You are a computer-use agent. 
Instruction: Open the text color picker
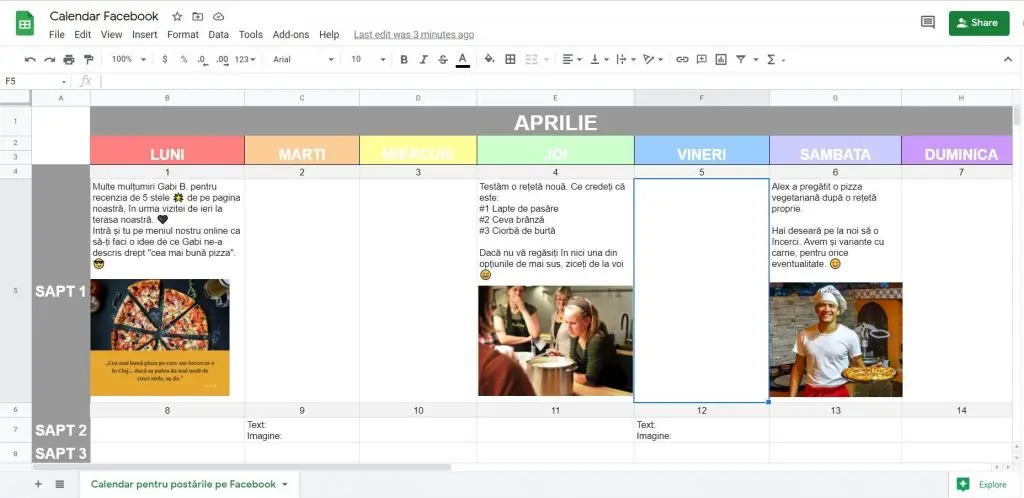tap(463, 59)
